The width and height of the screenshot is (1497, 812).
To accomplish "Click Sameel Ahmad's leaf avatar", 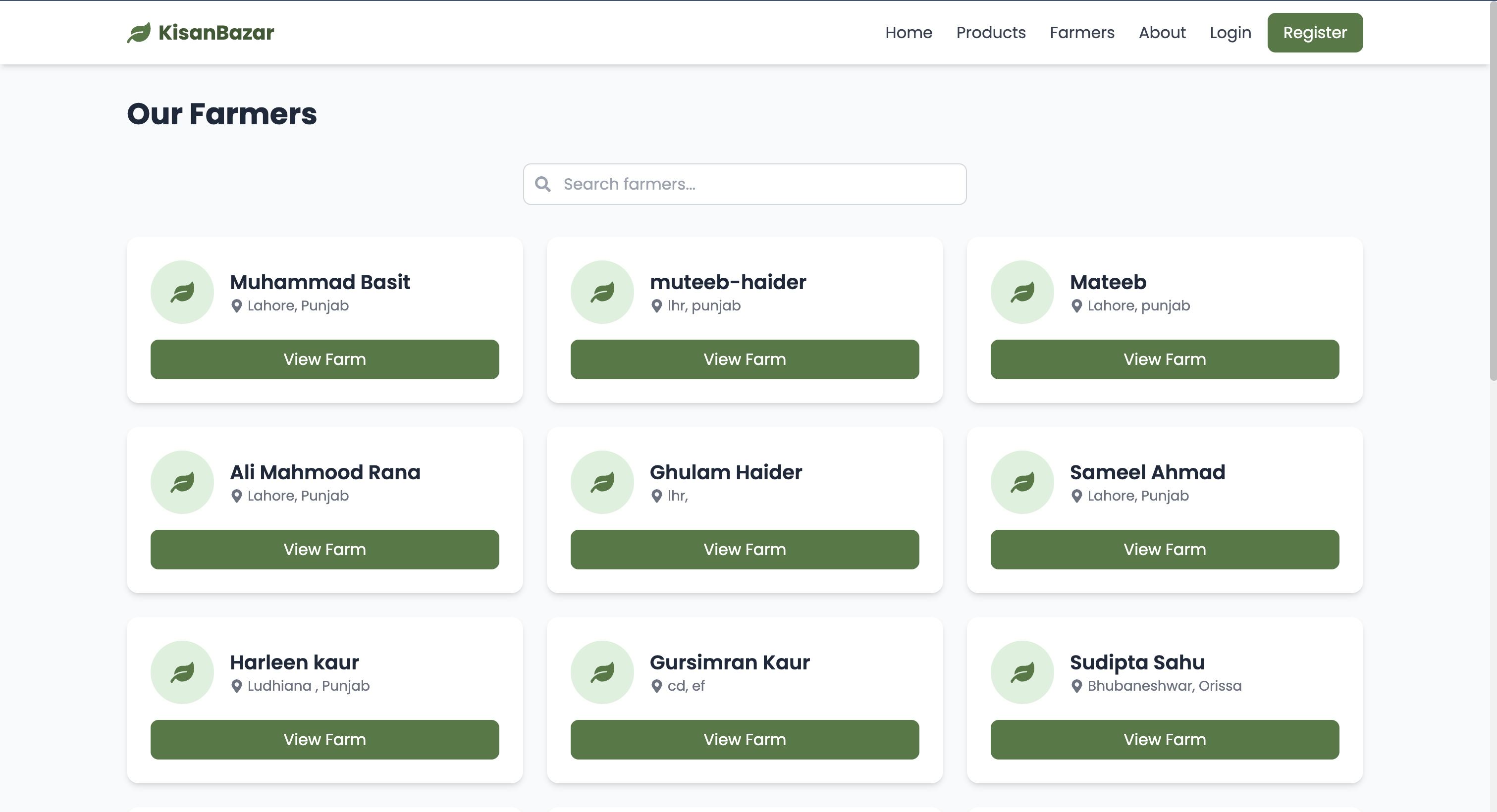I will [x=1022, y=482].
